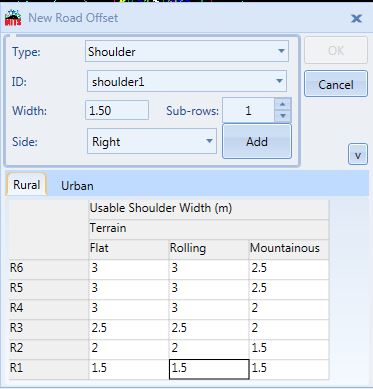Select the R5 Rolling cell
Screen dimensions: 373x389
coord(209,290)
